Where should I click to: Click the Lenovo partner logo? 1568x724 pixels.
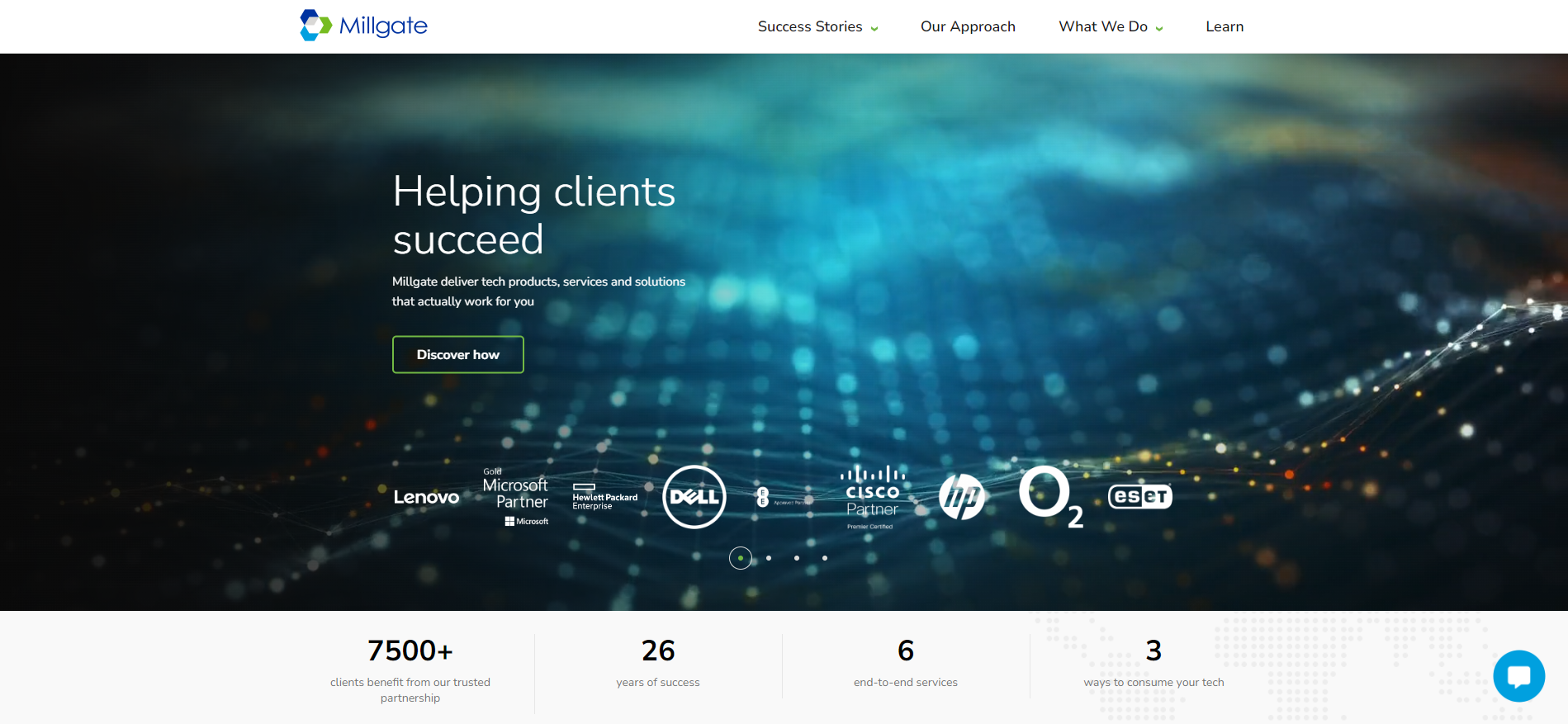[426, 497]
